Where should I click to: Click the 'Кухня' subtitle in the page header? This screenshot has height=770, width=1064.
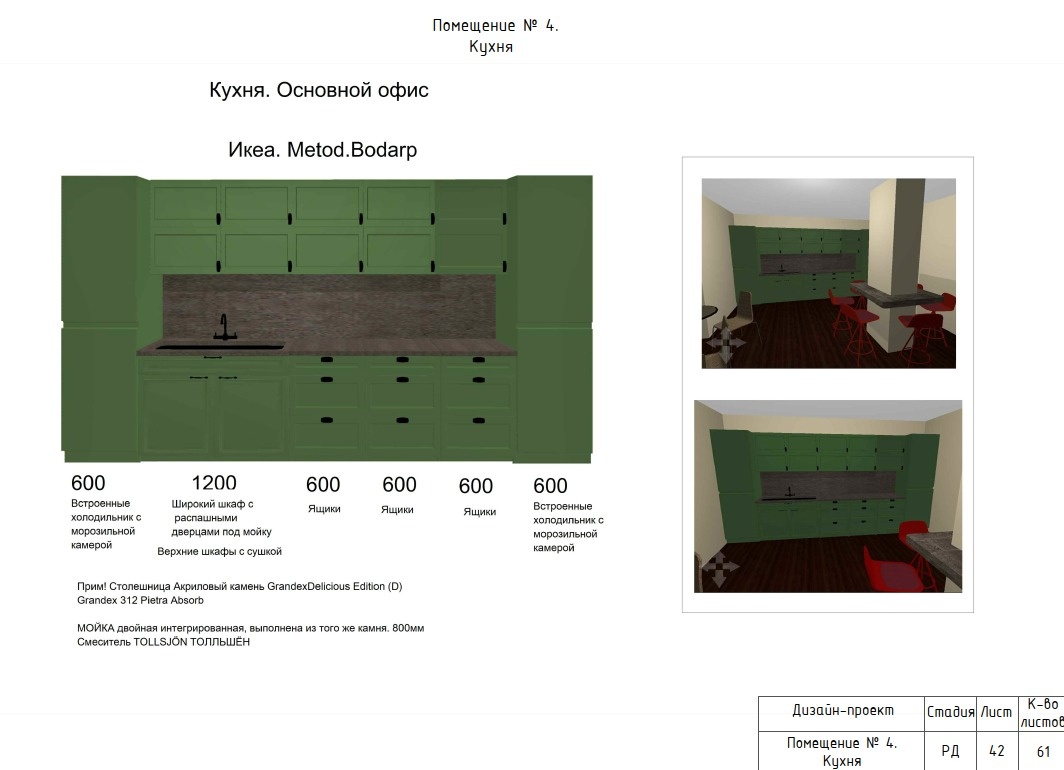[491, 47]
